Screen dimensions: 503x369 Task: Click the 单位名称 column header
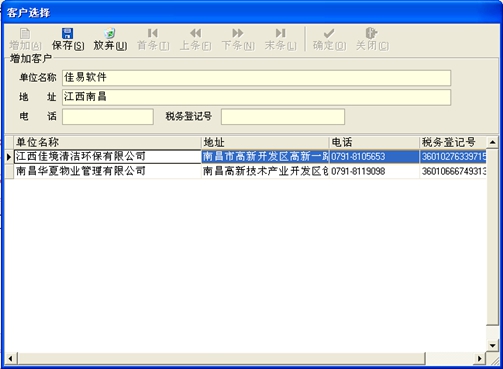click(107, 142)
